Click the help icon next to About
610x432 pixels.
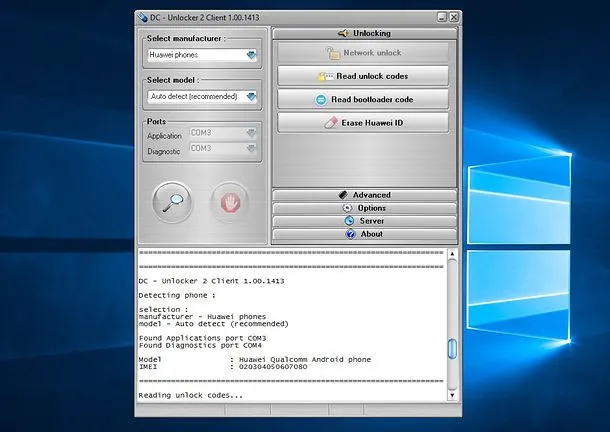(350, 234)
